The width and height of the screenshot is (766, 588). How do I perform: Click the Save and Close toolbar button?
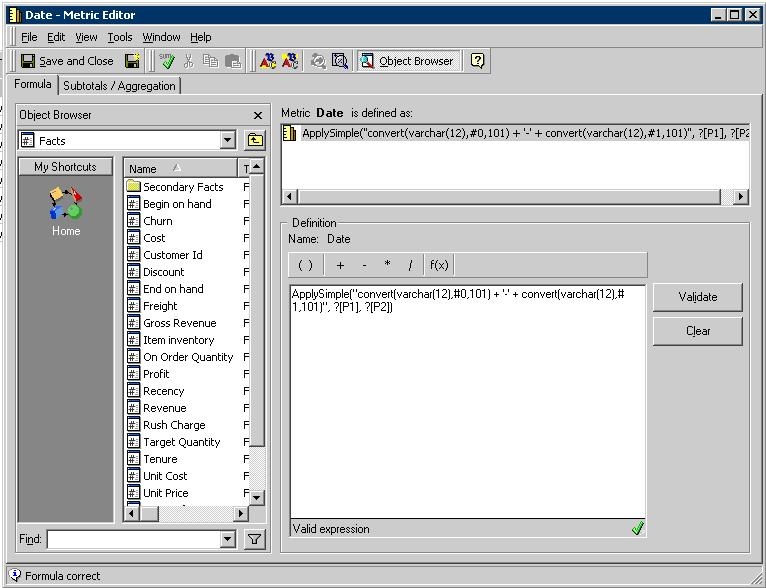click(x=67, y=61)
